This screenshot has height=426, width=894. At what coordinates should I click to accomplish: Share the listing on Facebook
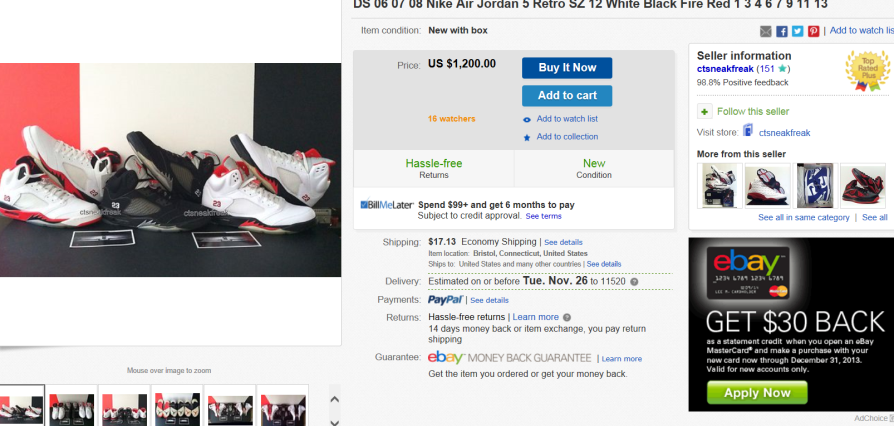(782, 31)
